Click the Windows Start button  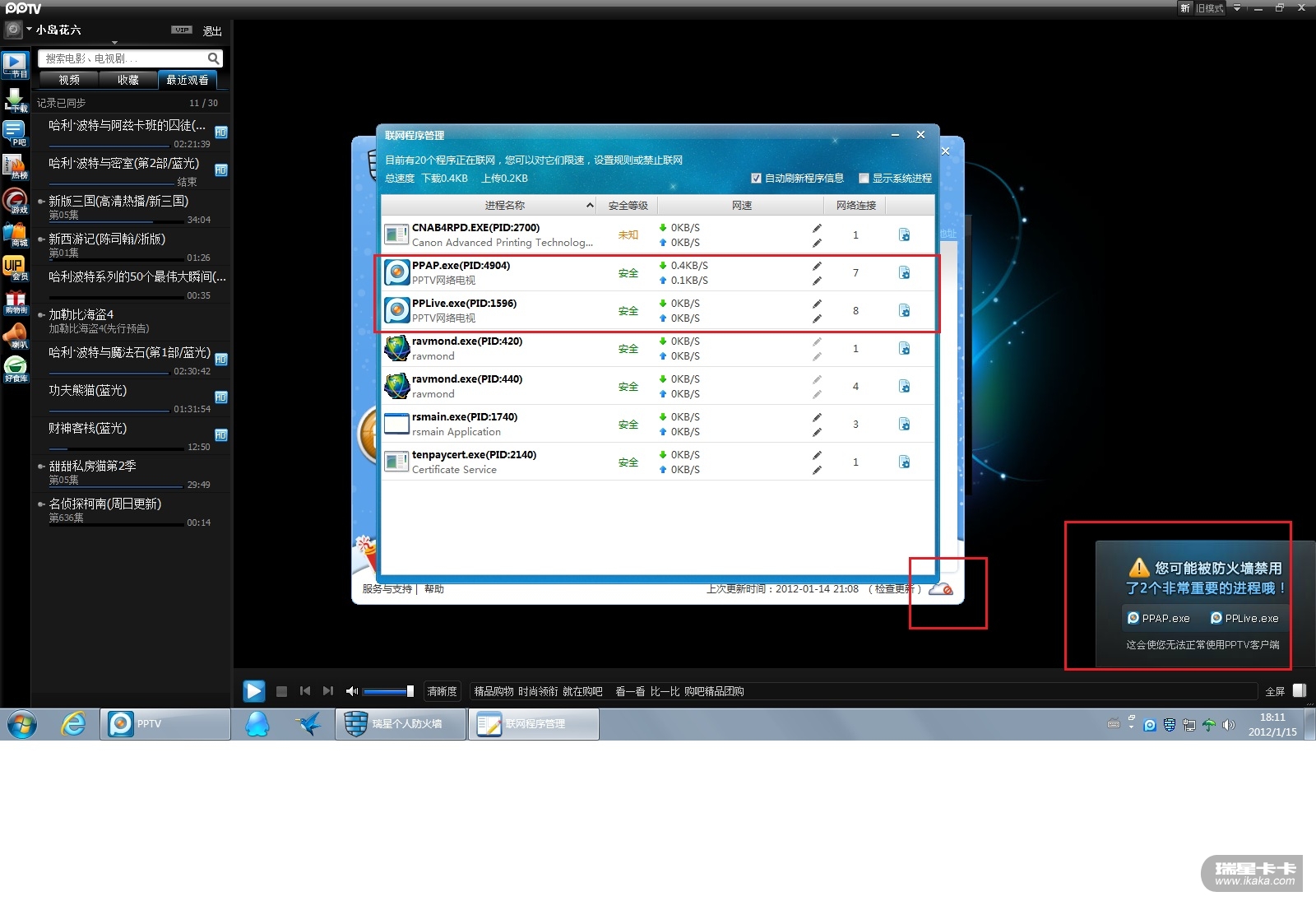pyautogui.click(x=21, y=724)
